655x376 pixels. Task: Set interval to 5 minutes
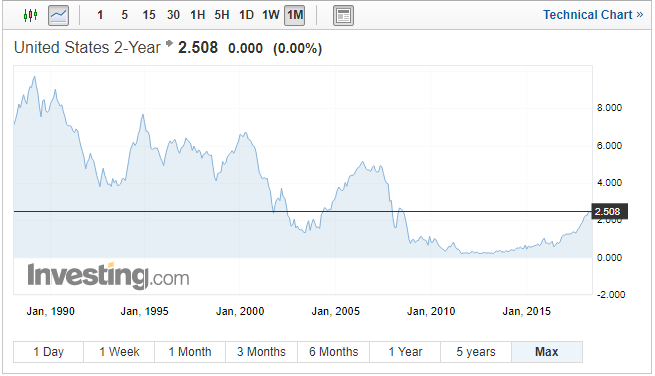click(x=124, y=15)
